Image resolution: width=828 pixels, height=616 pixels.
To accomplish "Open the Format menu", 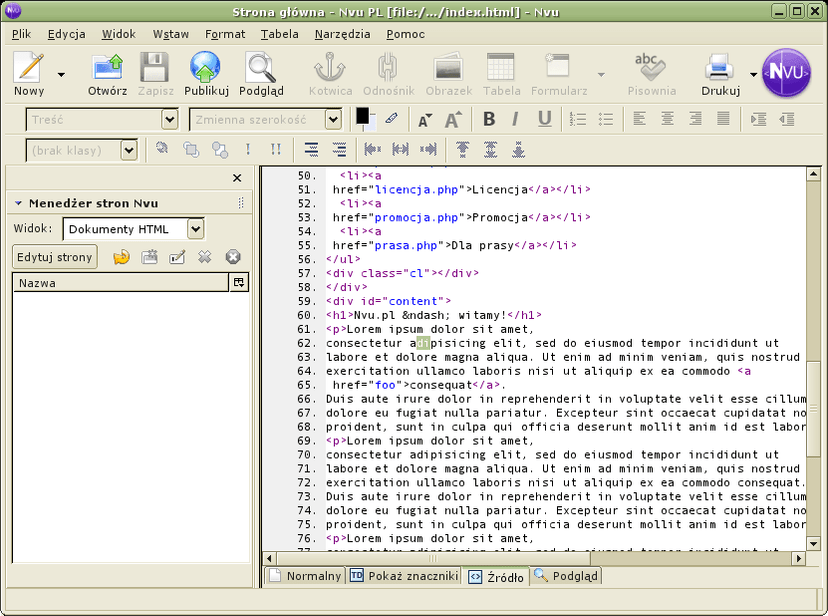I will (225, 34).
